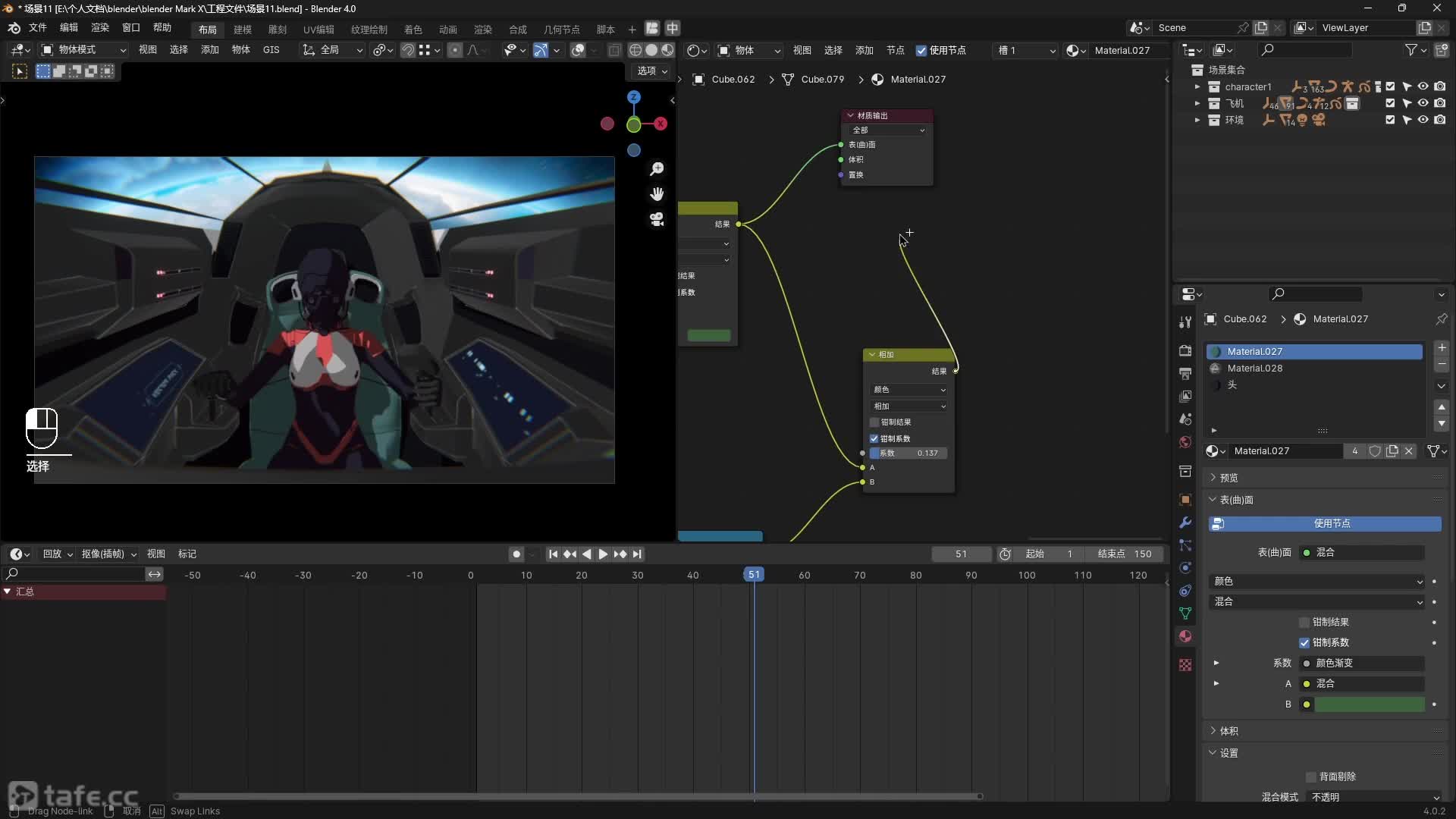
Task: Open the Object Data properties tab
Action: (1185, 613)
